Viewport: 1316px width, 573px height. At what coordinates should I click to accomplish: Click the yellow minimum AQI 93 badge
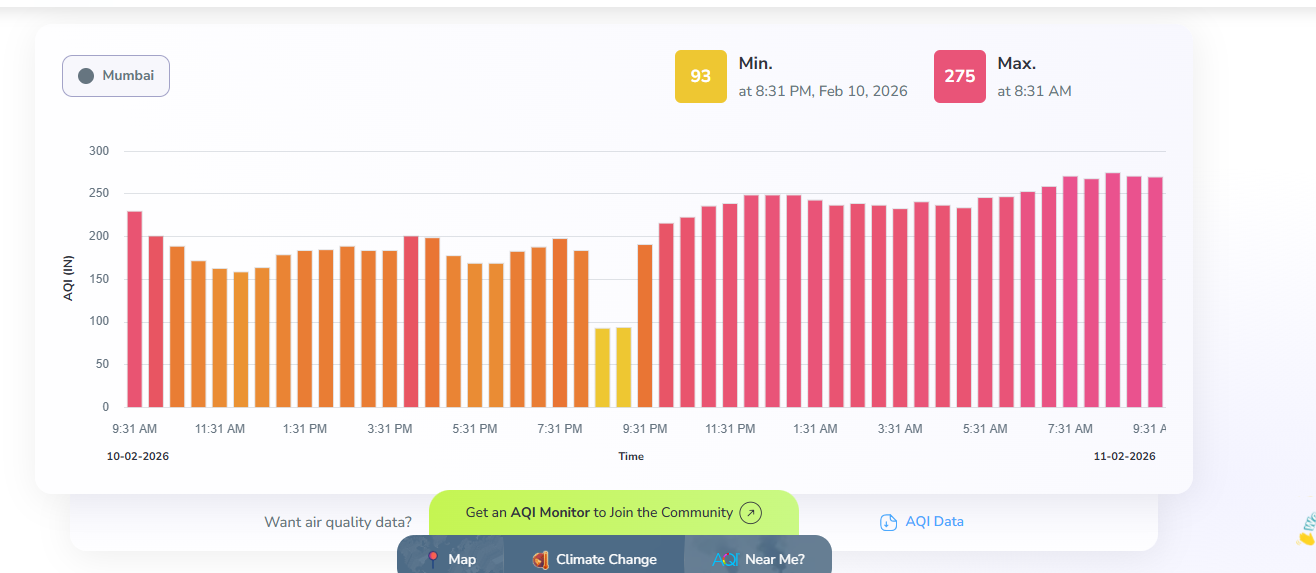click(x=700, y=77)
